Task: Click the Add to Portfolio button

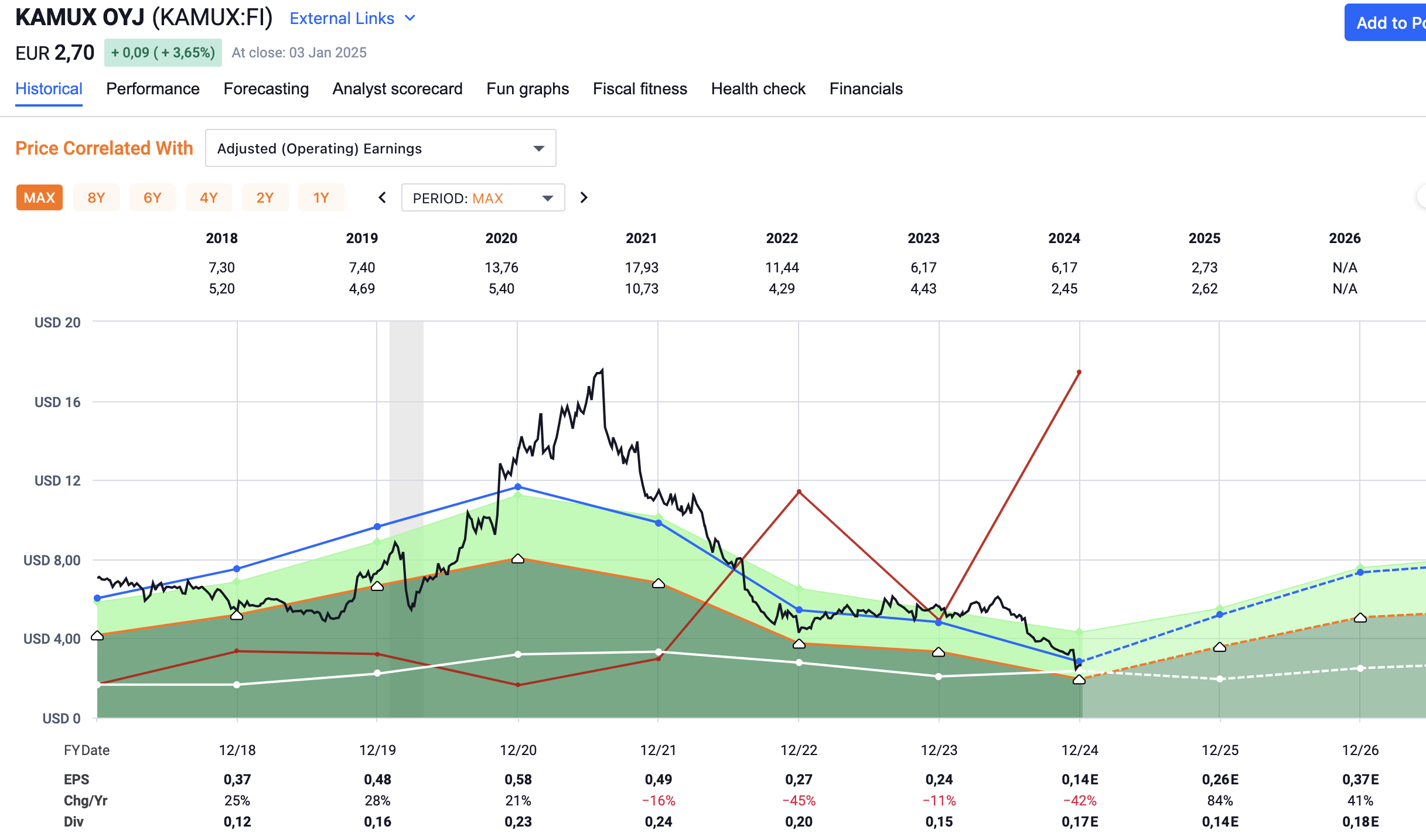Action: pyautogui.click(x=1386, y=23)
